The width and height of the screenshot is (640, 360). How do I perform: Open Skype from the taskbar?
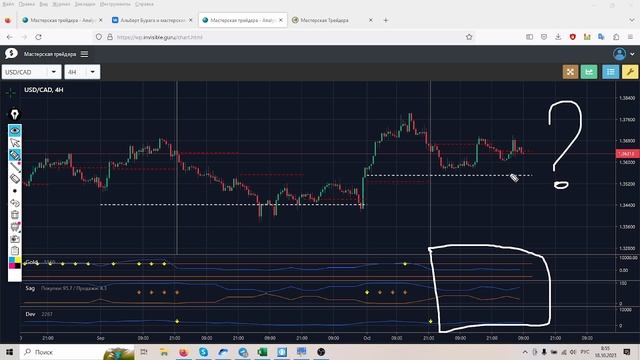(203, 352)
